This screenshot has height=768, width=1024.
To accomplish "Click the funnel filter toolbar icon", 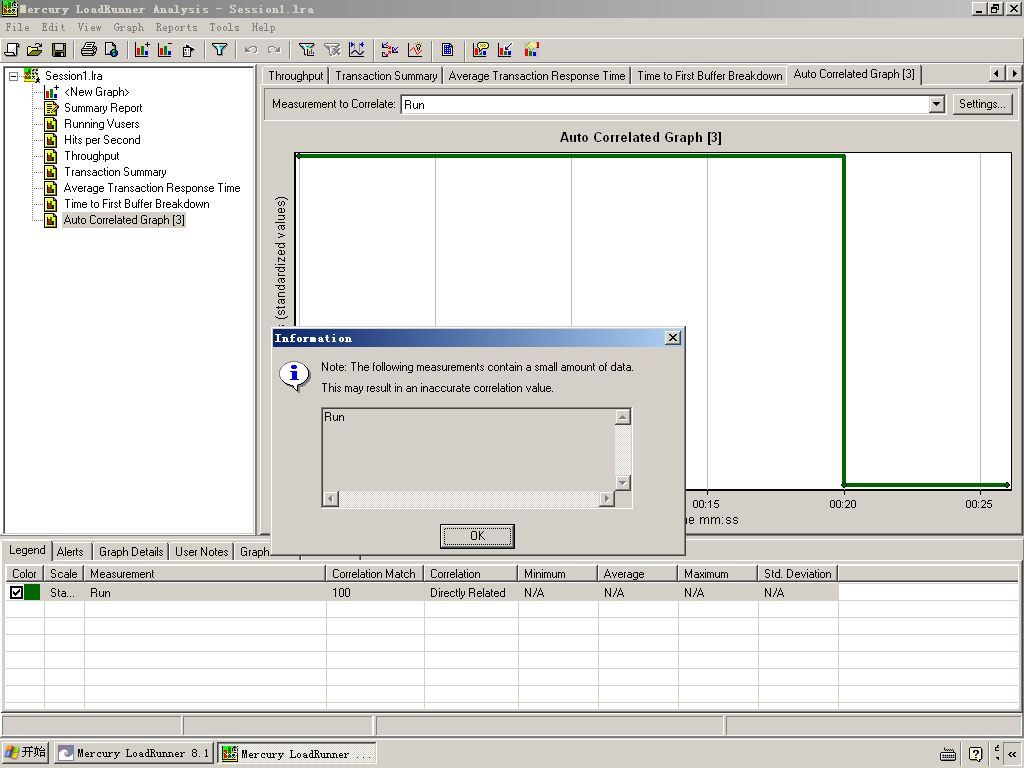I will coord(219,50).
